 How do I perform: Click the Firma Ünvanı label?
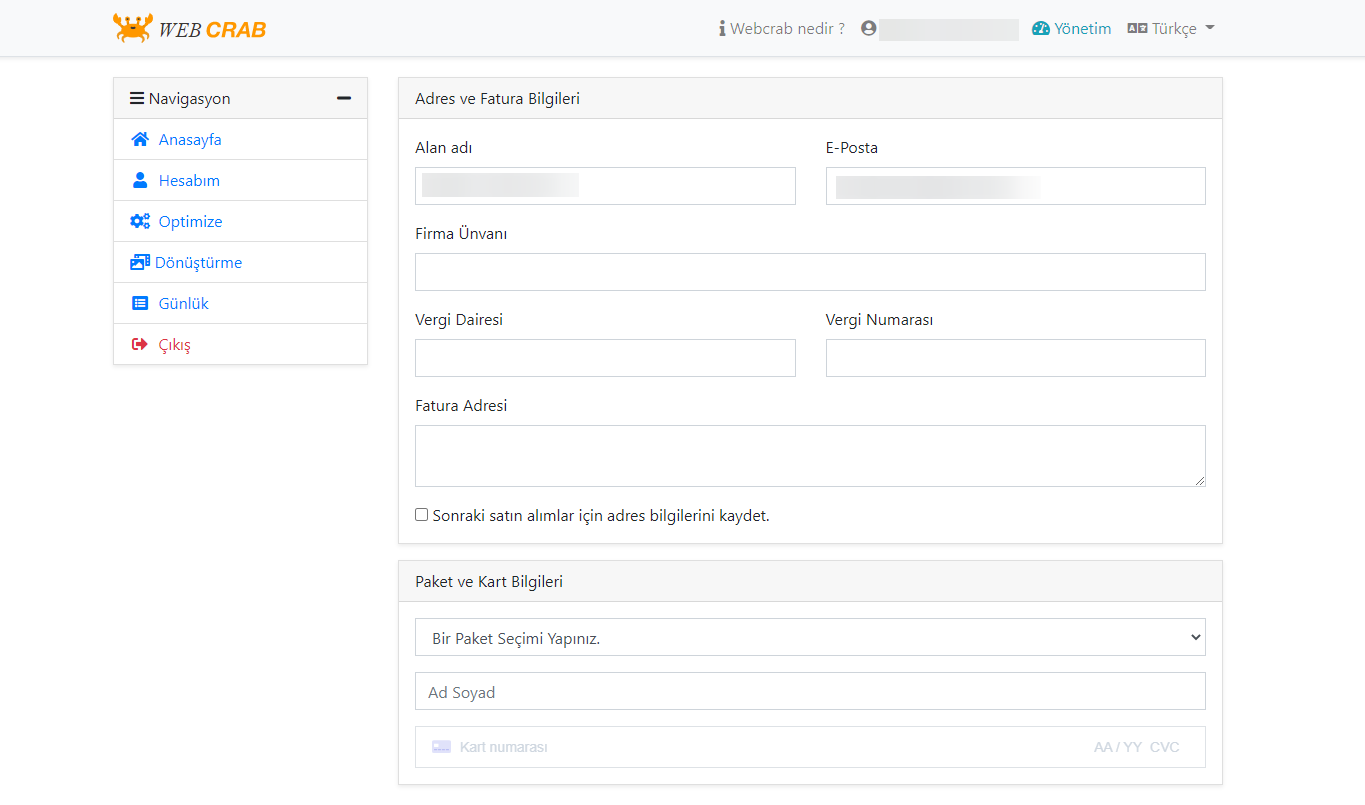click(x=461, y=233)
